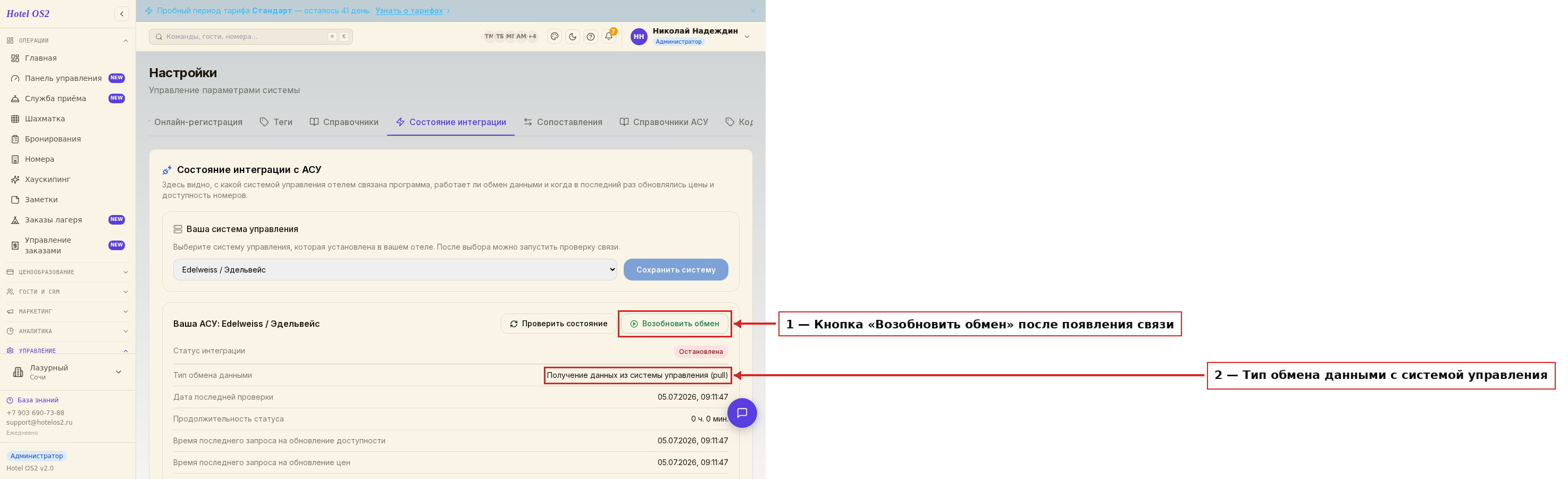Open the База знаний link

32,400
